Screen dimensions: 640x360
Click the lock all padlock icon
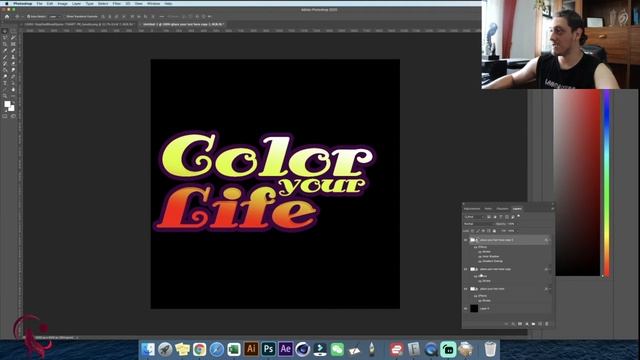pos(494,231)
